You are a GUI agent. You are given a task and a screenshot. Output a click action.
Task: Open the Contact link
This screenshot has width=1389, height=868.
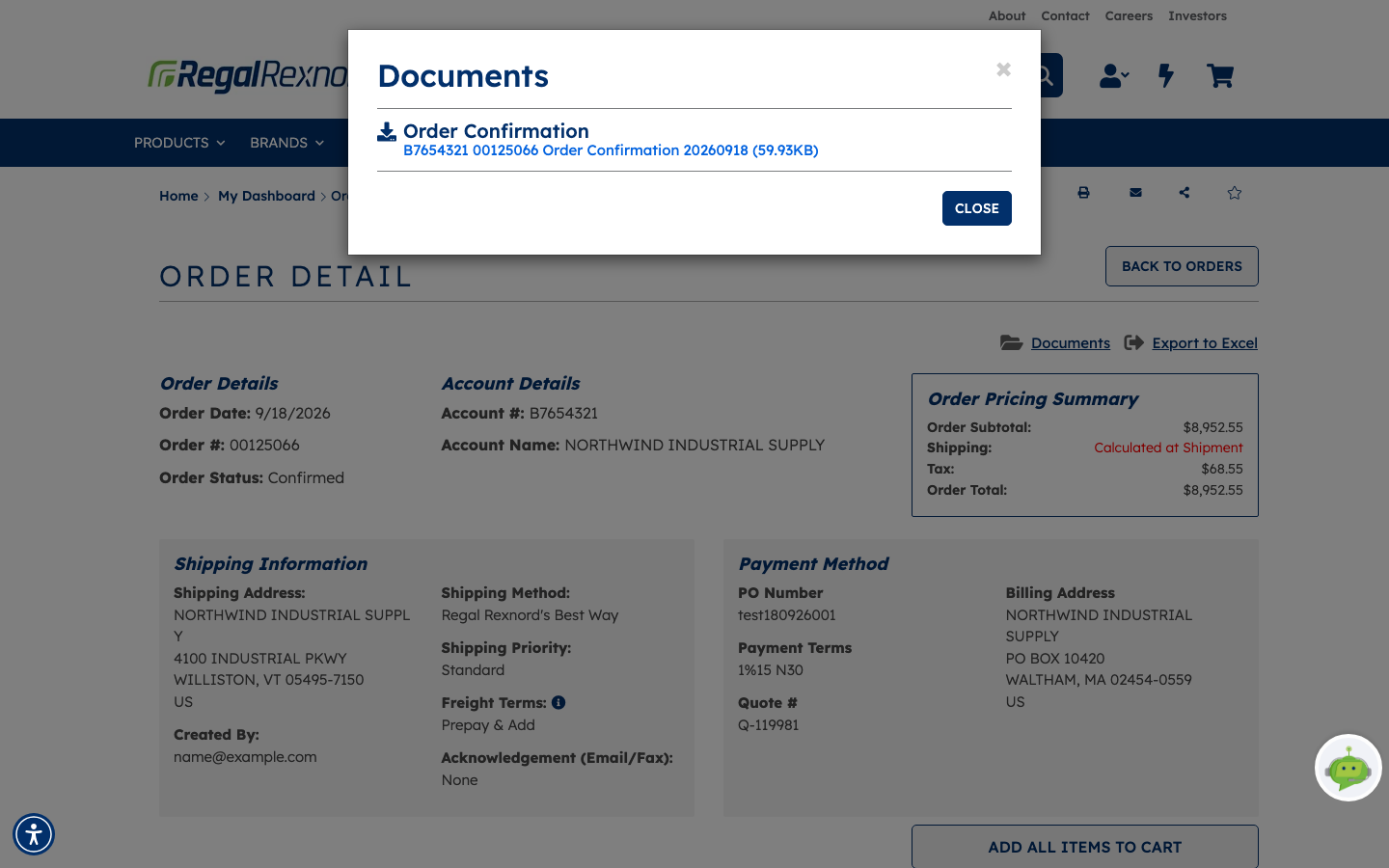(1065, 15)
